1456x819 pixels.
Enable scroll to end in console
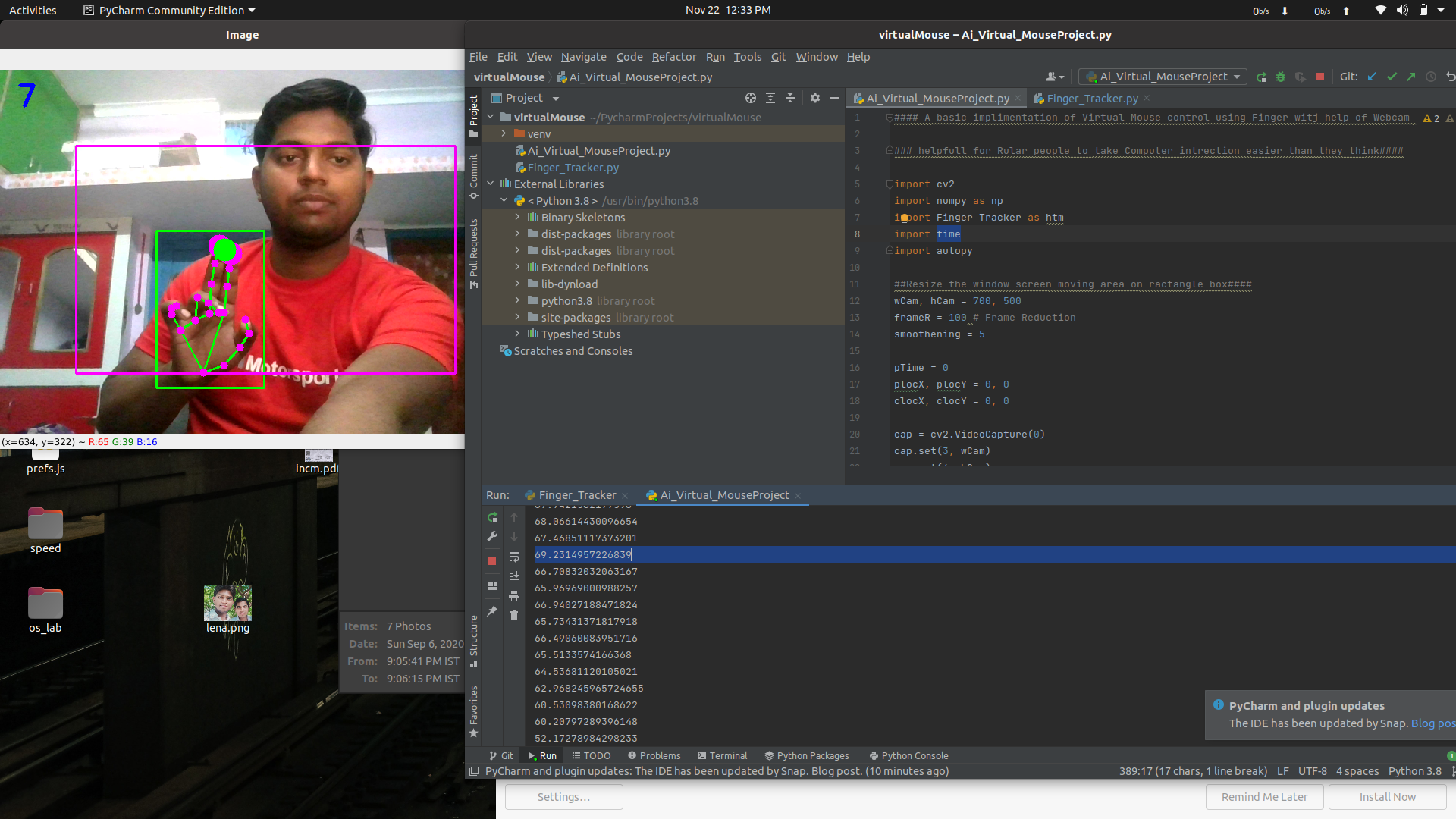(514, 576)
